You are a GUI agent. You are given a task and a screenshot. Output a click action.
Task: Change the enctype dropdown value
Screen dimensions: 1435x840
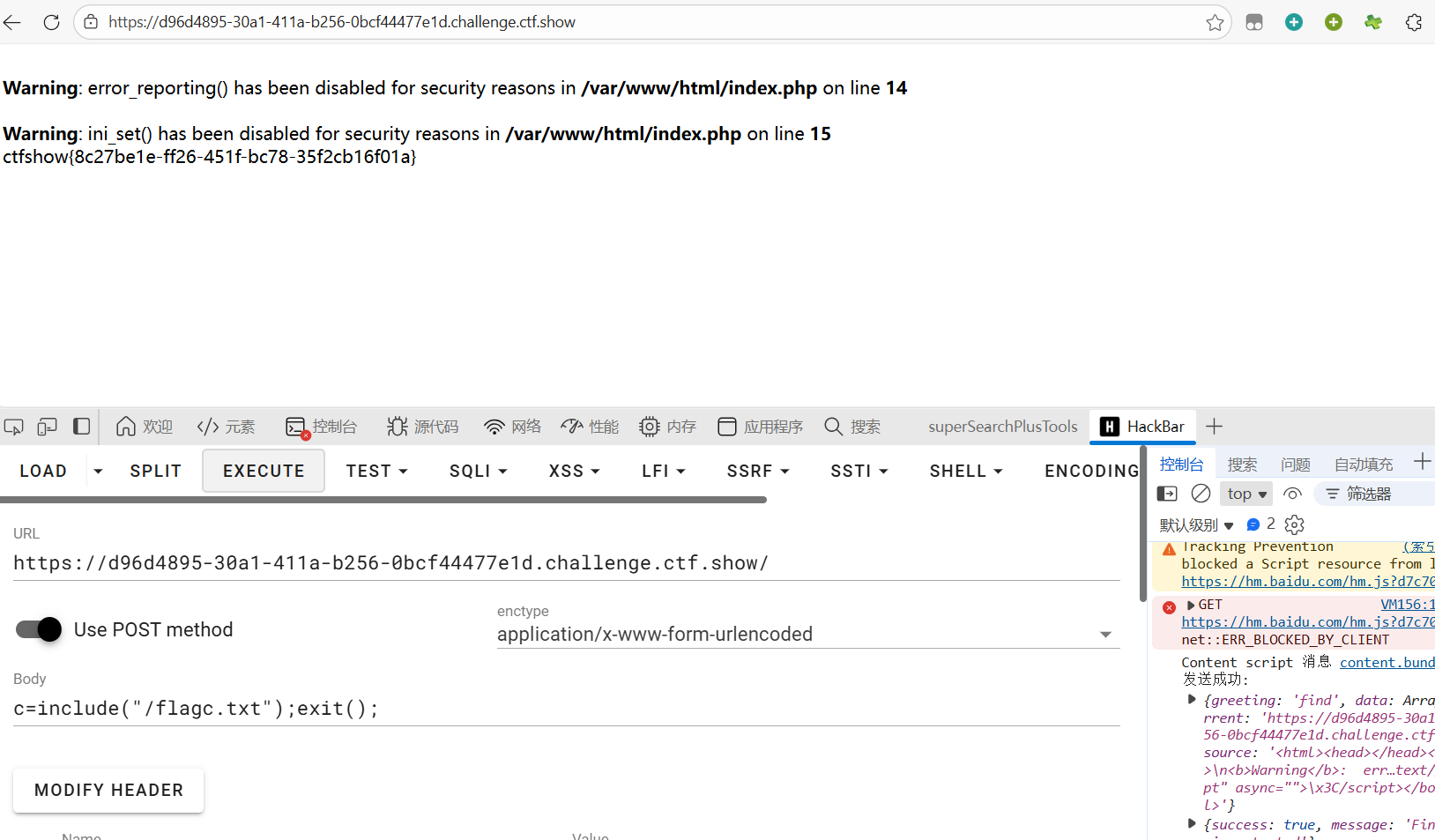[807, 635]
